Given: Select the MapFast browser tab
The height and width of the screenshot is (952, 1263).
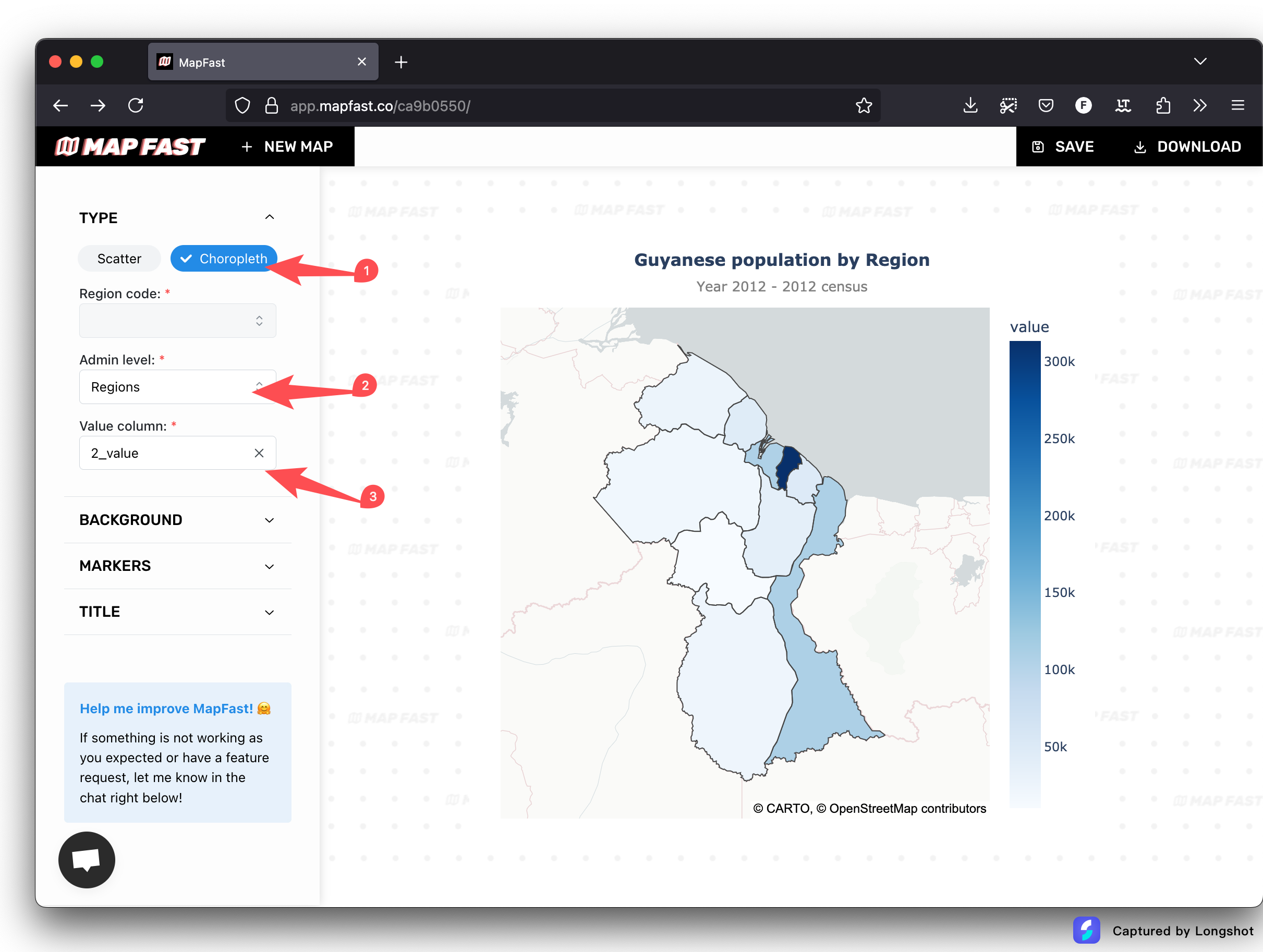Looking at the screenshot, I should [x=263, y=62].
